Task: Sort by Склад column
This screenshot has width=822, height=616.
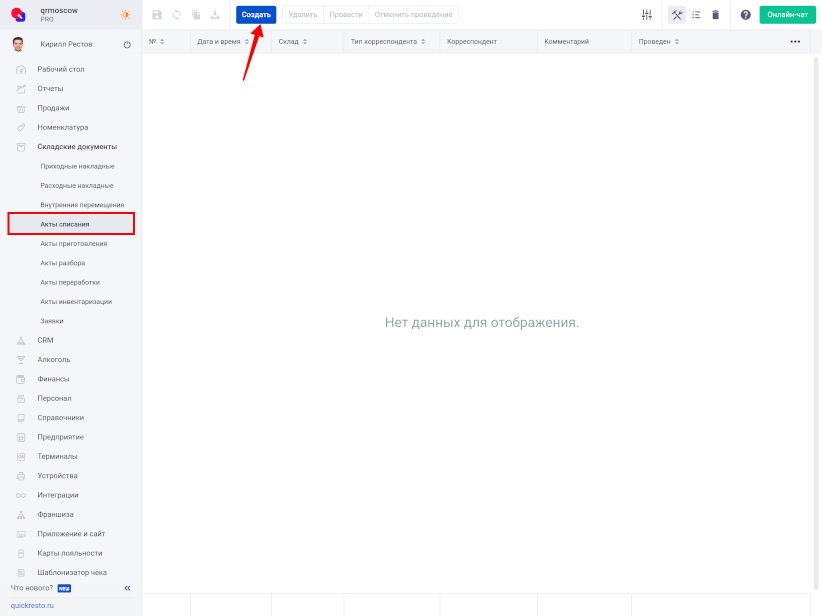Action: 305,41
